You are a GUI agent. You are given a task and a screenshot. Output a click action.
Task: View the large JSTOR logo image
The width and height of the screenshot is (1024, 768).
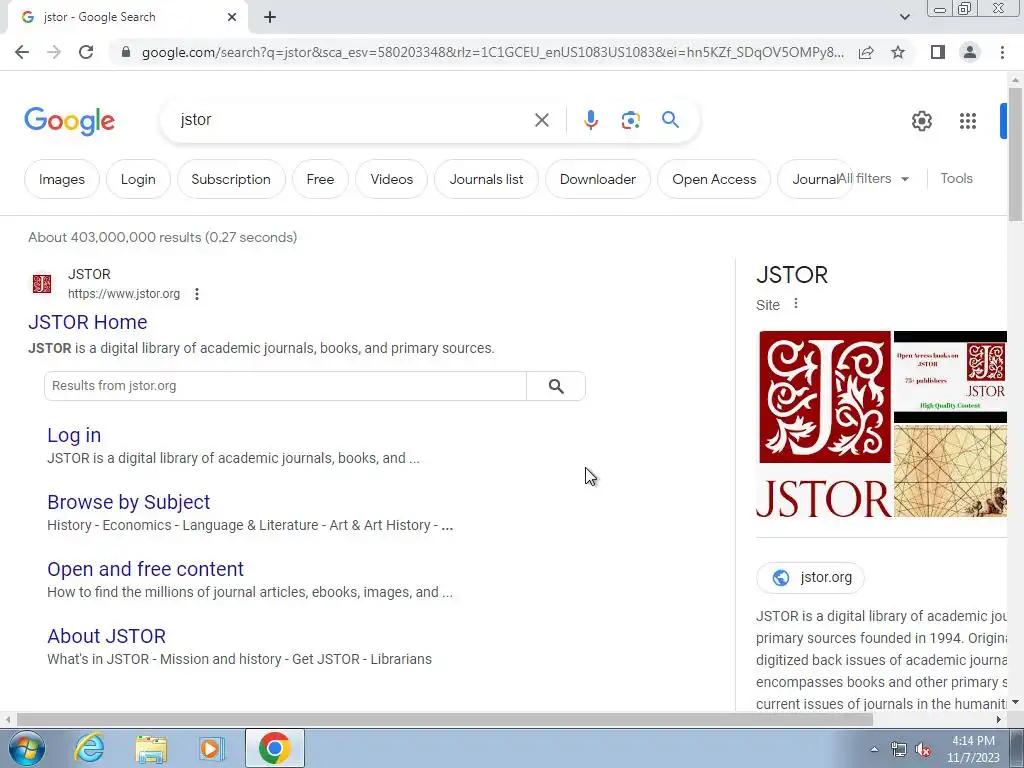coord(824,424)
